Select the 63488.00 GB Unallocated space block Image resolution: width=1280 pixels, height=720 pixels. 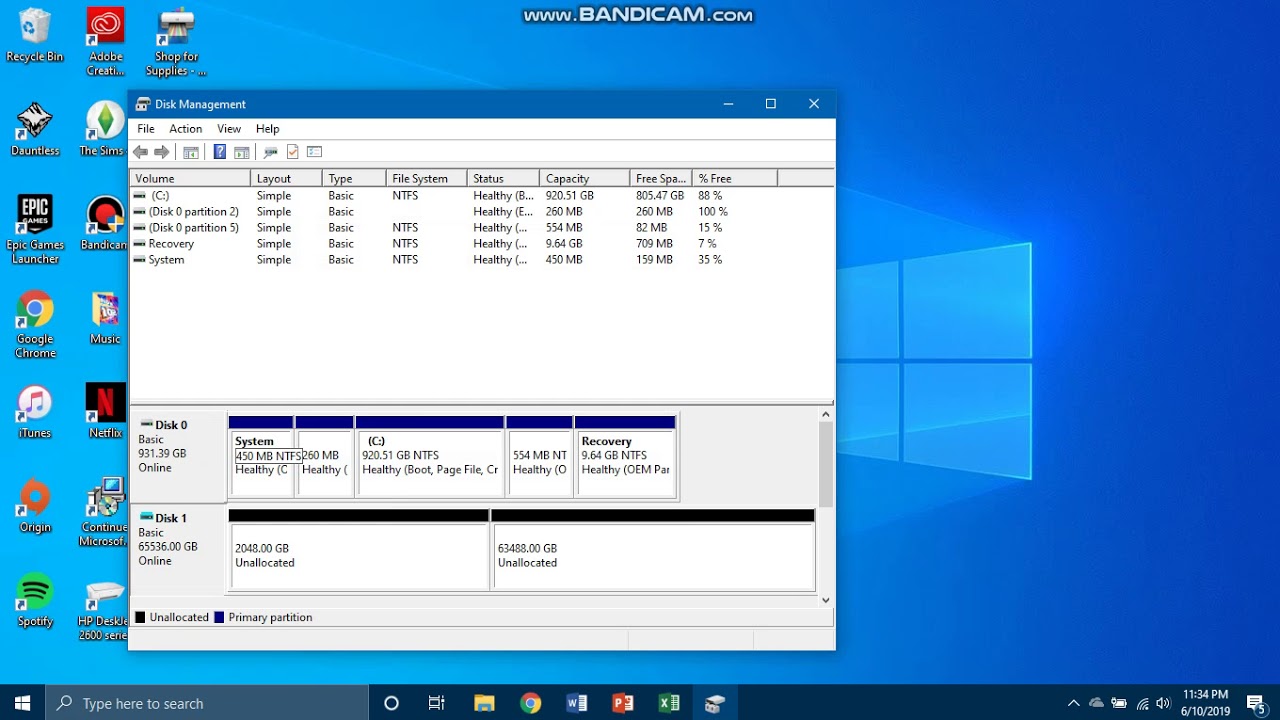click(653, 550)
